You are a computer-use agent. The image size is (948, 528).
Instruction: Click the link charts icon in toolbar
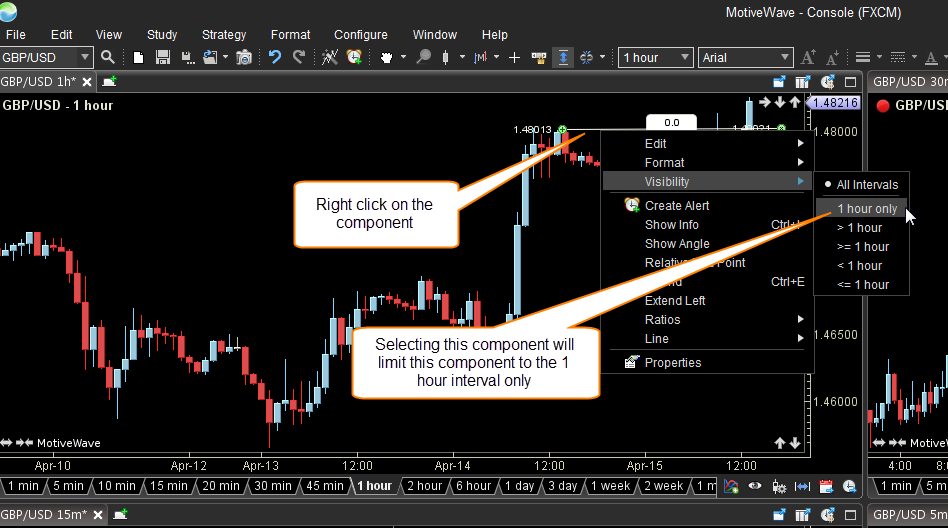pyautogui.click(x=586, y=57)
